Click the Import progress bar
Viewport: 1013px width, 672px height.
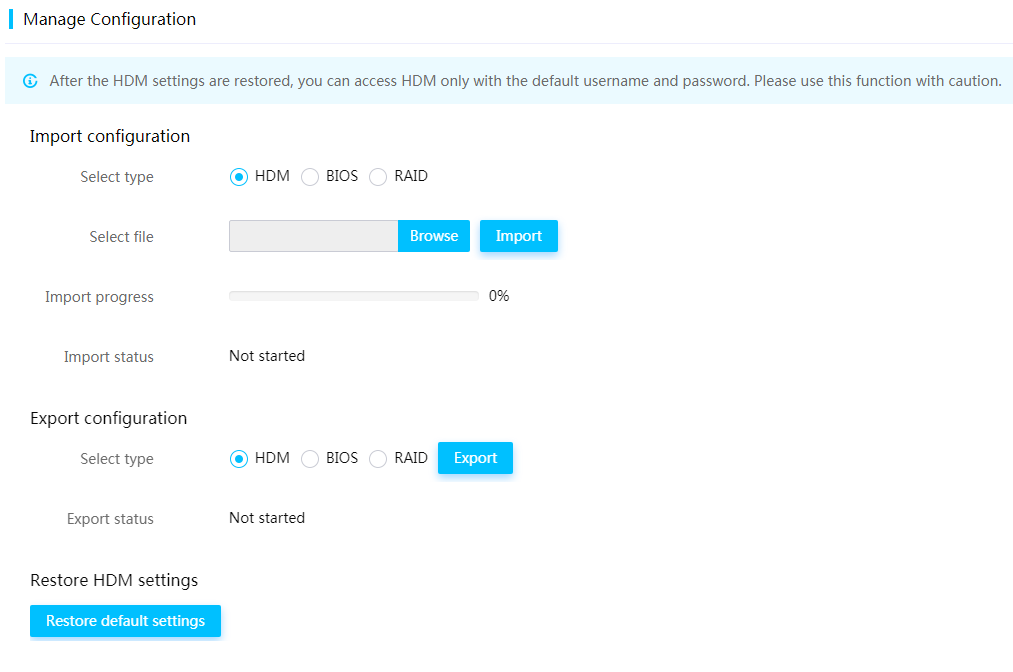354,296
